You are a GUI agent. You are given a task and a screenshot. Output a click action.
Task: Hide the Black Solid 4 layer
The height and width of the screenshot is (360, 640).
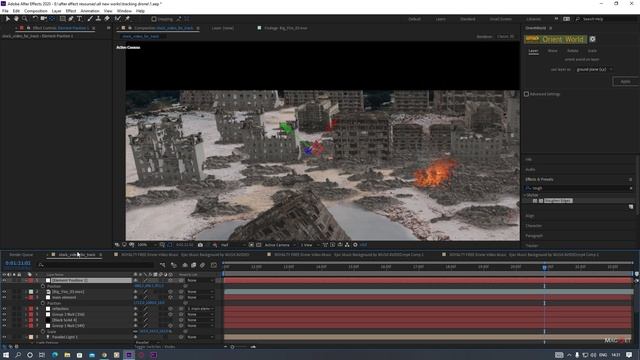click(x=4, y=320)
